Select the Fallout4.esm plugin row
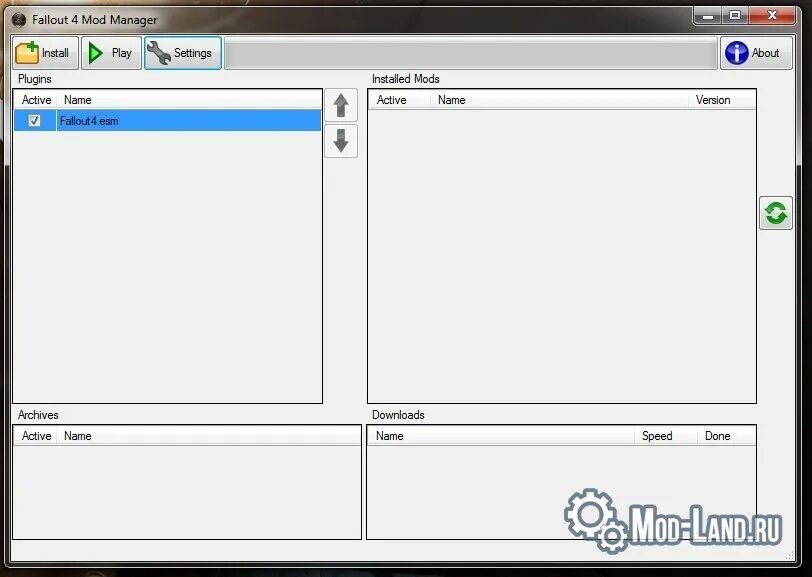812x577 pixels. coord(167,121)
